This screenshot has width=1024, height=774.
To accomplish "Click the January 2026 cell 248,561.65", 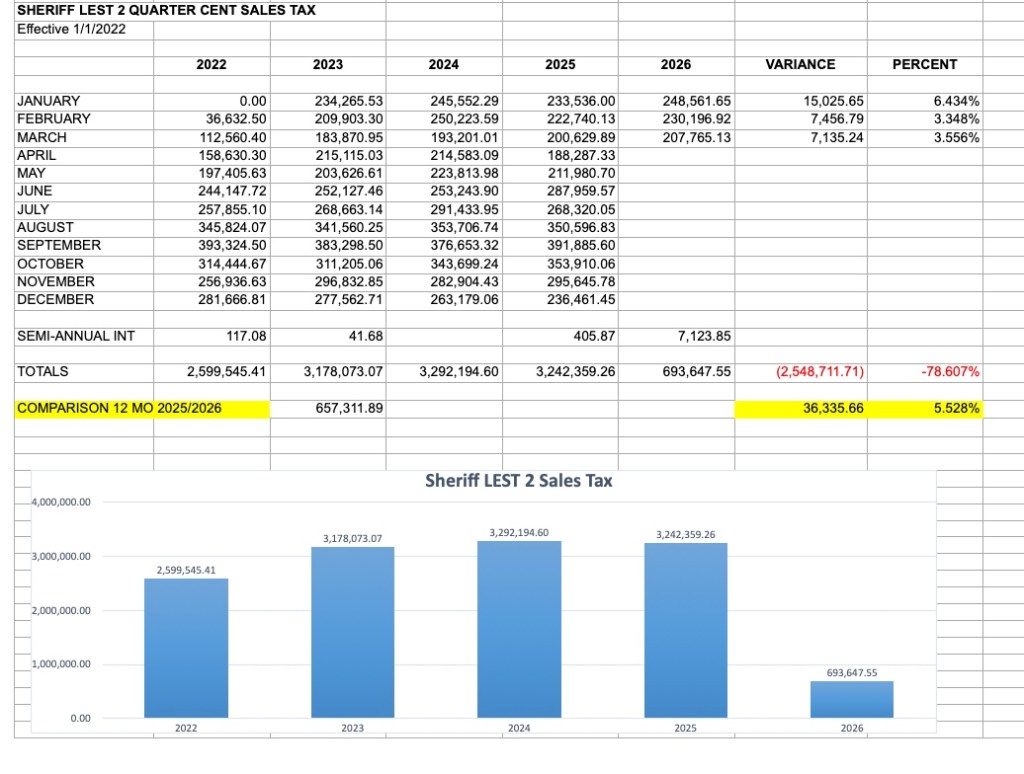I will pos(696,101).
